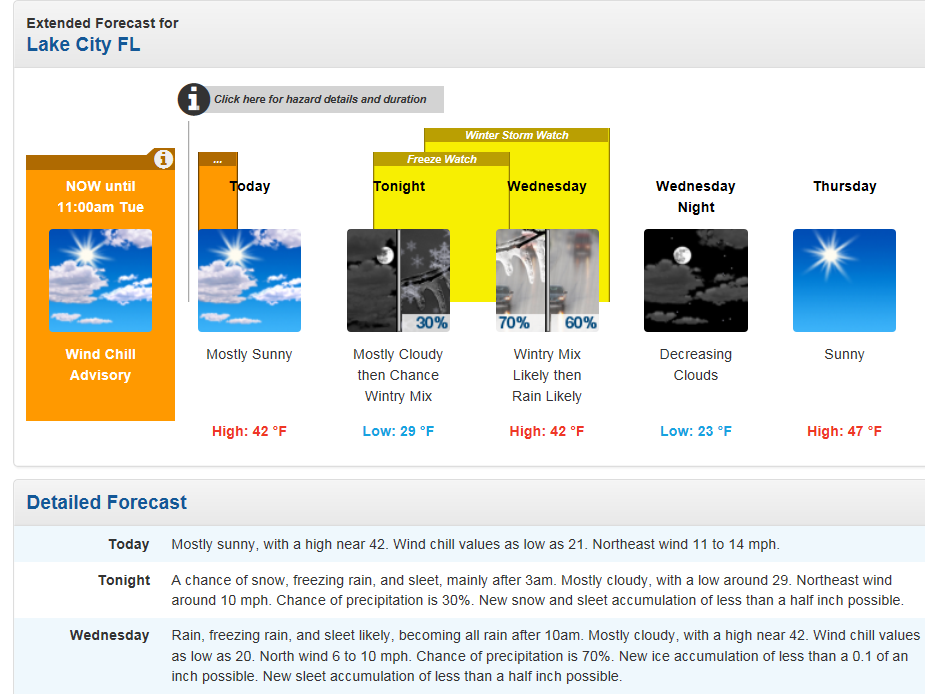Click the Wind Chill Advisory sun image
Image resolution: width=925 pixels, height=694 pixels.
click(100, 280)
